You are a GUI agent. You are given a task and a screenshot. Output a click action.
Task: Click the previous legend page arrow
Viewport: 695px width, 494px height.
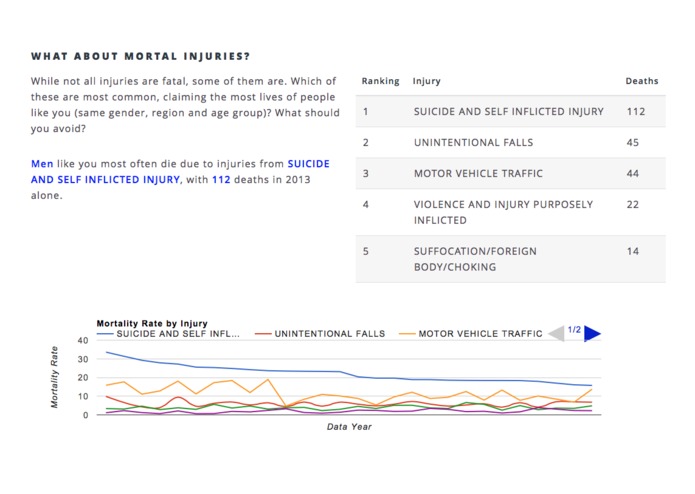(557, 333)
